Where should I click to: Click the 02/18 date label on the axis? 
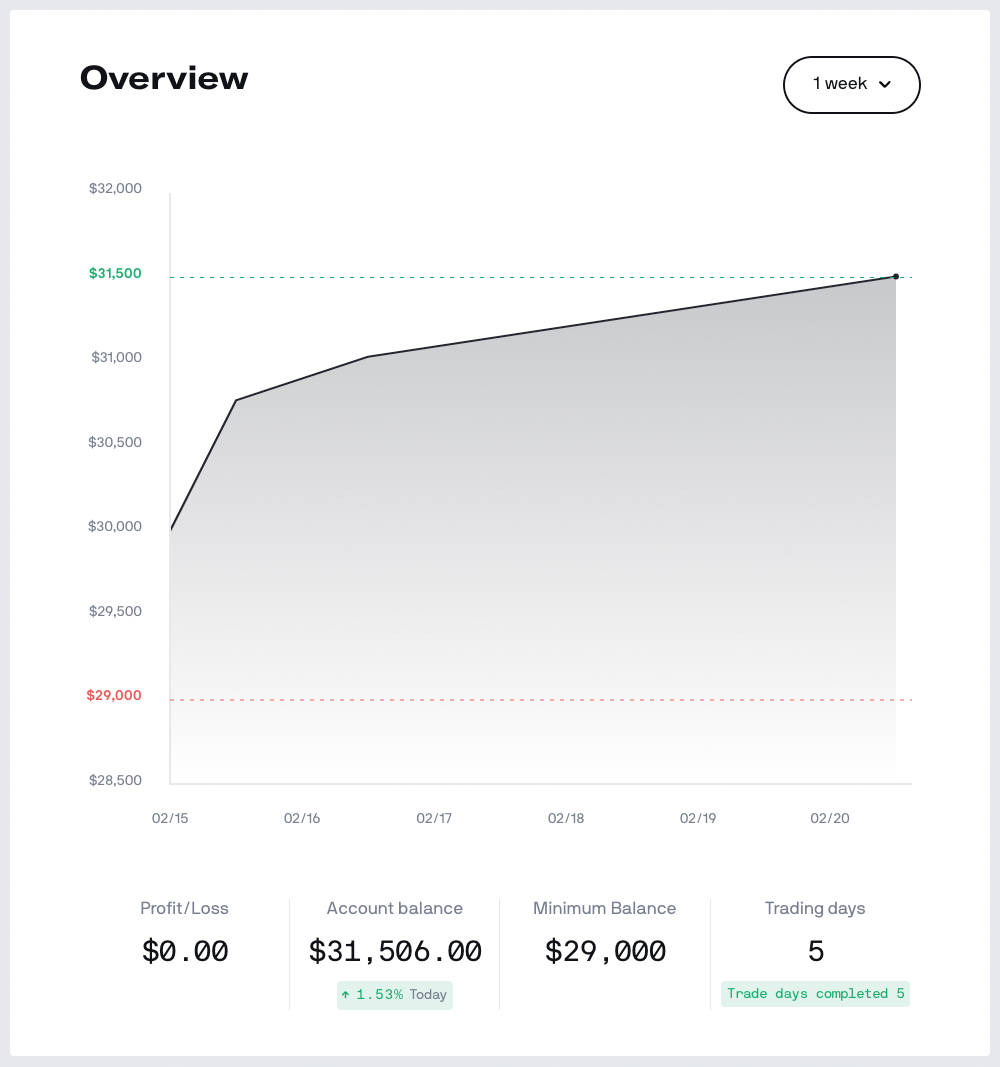566,818
